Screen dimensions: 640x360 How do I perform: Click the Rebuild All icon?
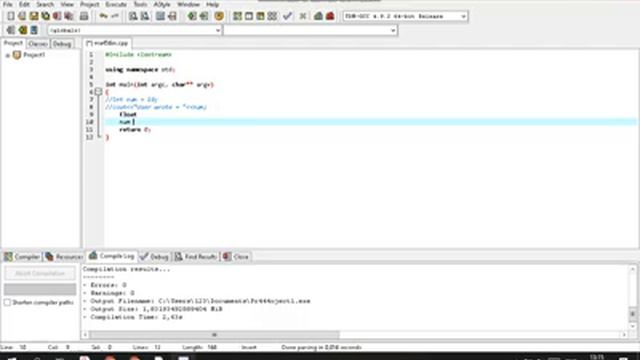(272, 16)
